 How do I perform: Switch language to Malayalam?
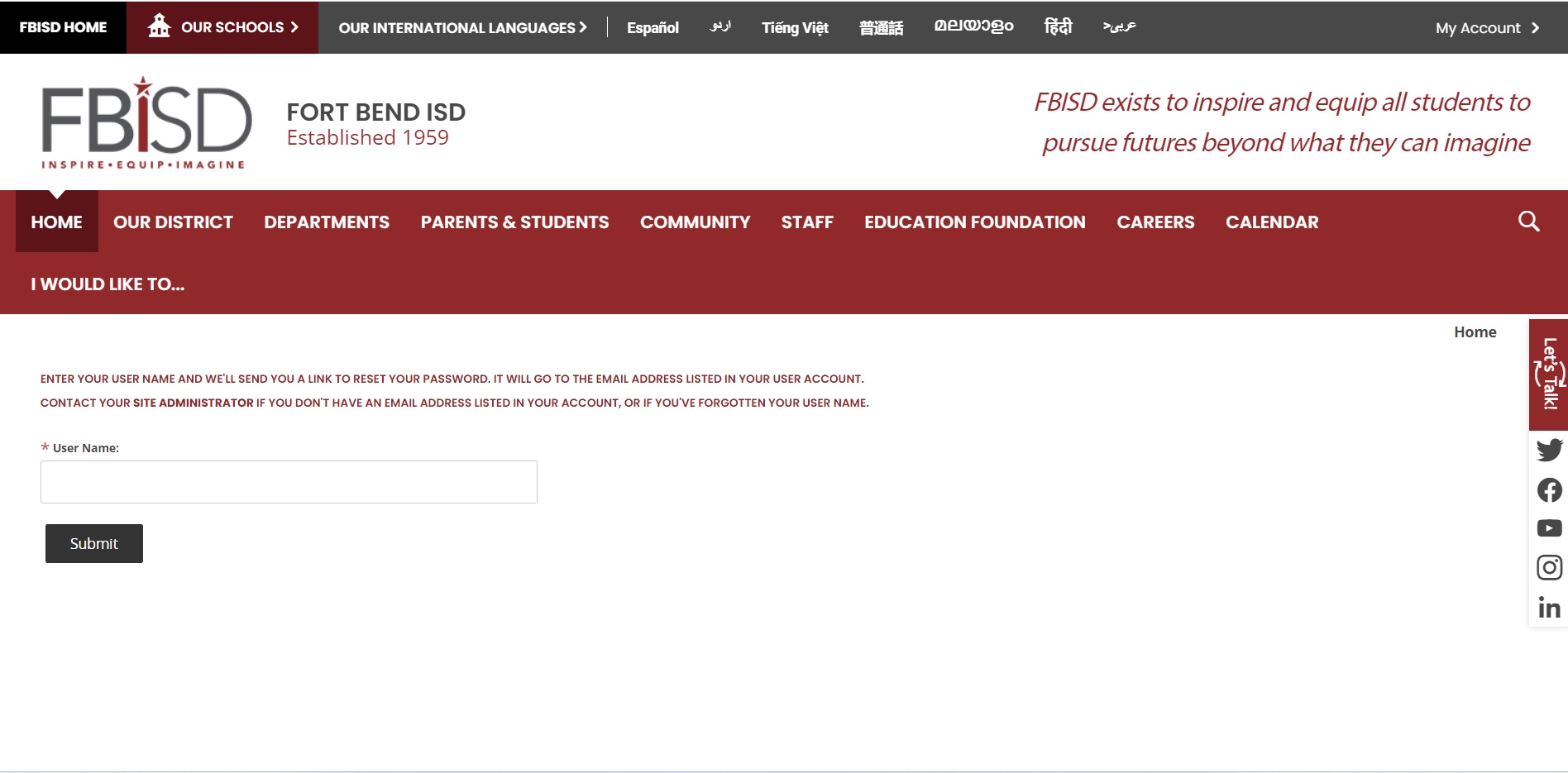click(973, 26)
